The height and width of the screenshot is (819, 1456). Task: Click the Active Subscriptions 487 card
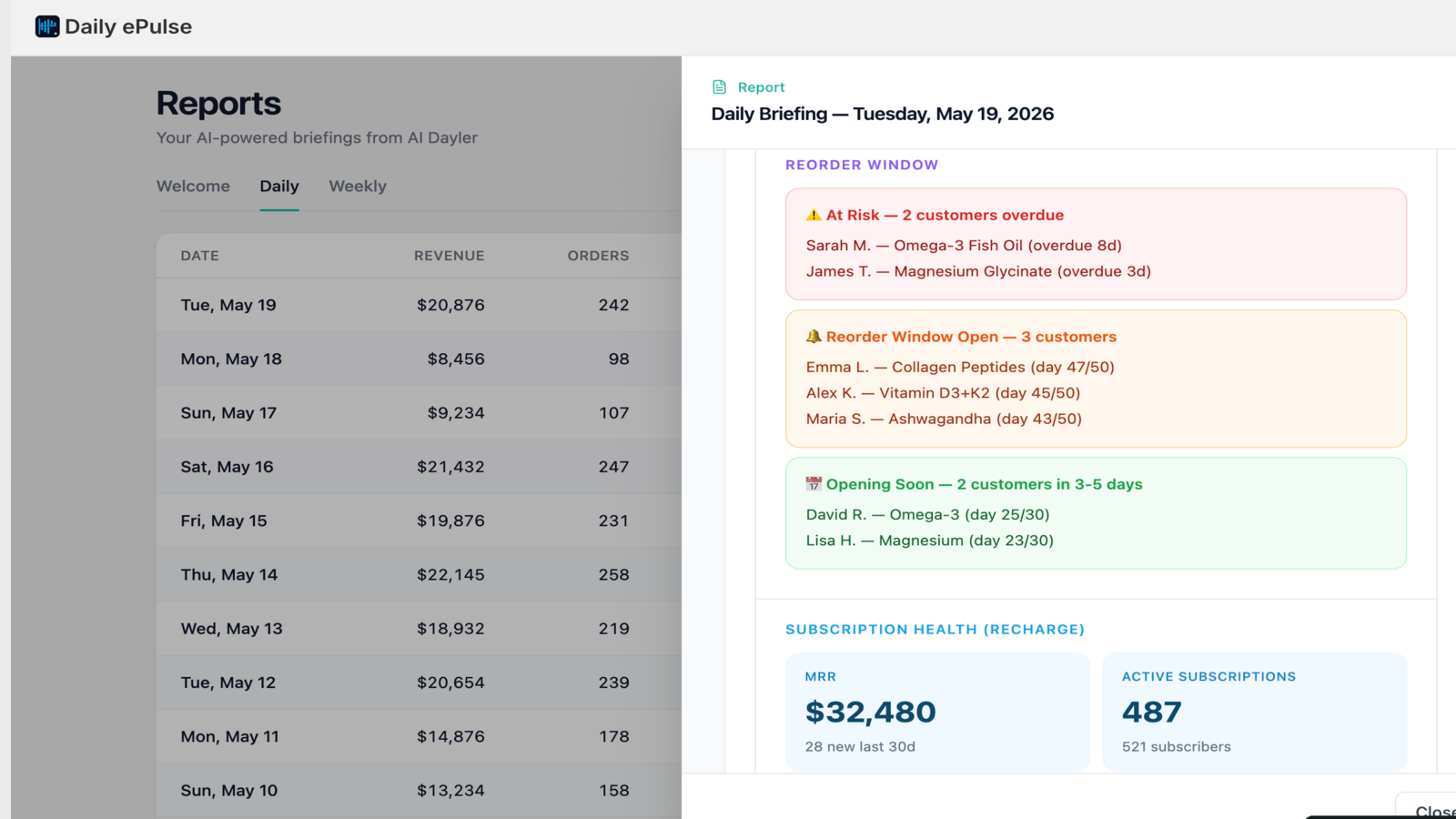click(x=1254, y=712)
